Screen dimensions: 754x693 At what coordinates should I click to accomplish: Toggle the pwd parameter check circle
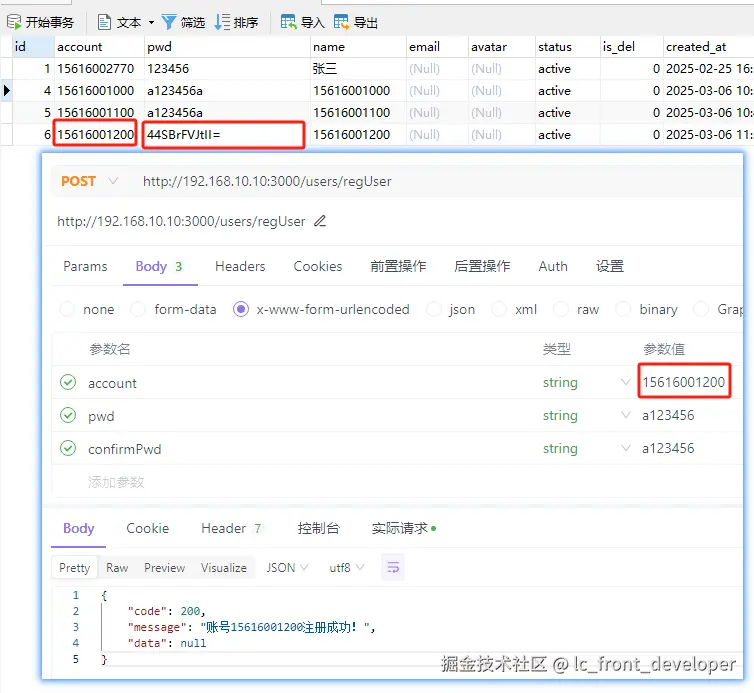pos(68,415)
